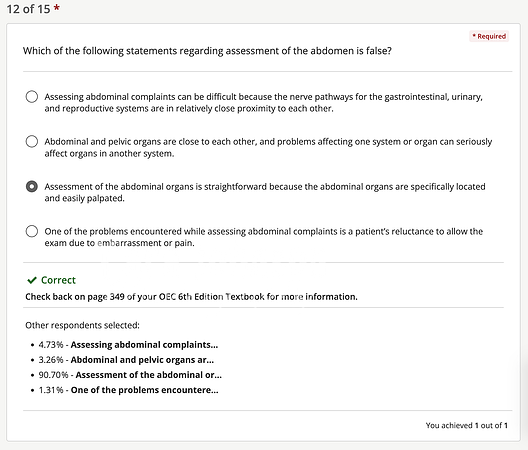Select the patient's reluctance answer radio button
The image size is (528, 450).
click(x=32, y=231)
